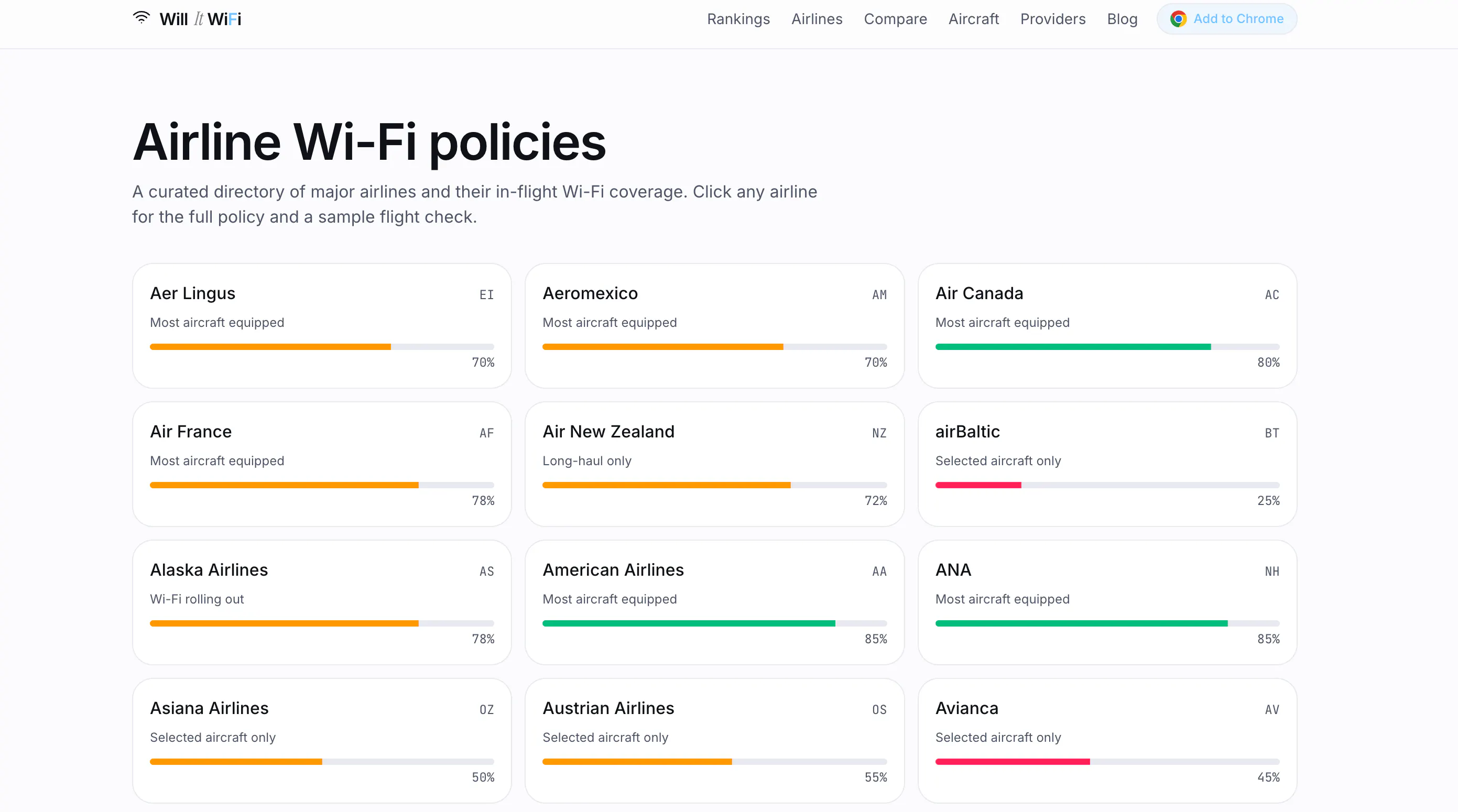
Task: Click the AV airline code
Action: [x=1272, y=709]
